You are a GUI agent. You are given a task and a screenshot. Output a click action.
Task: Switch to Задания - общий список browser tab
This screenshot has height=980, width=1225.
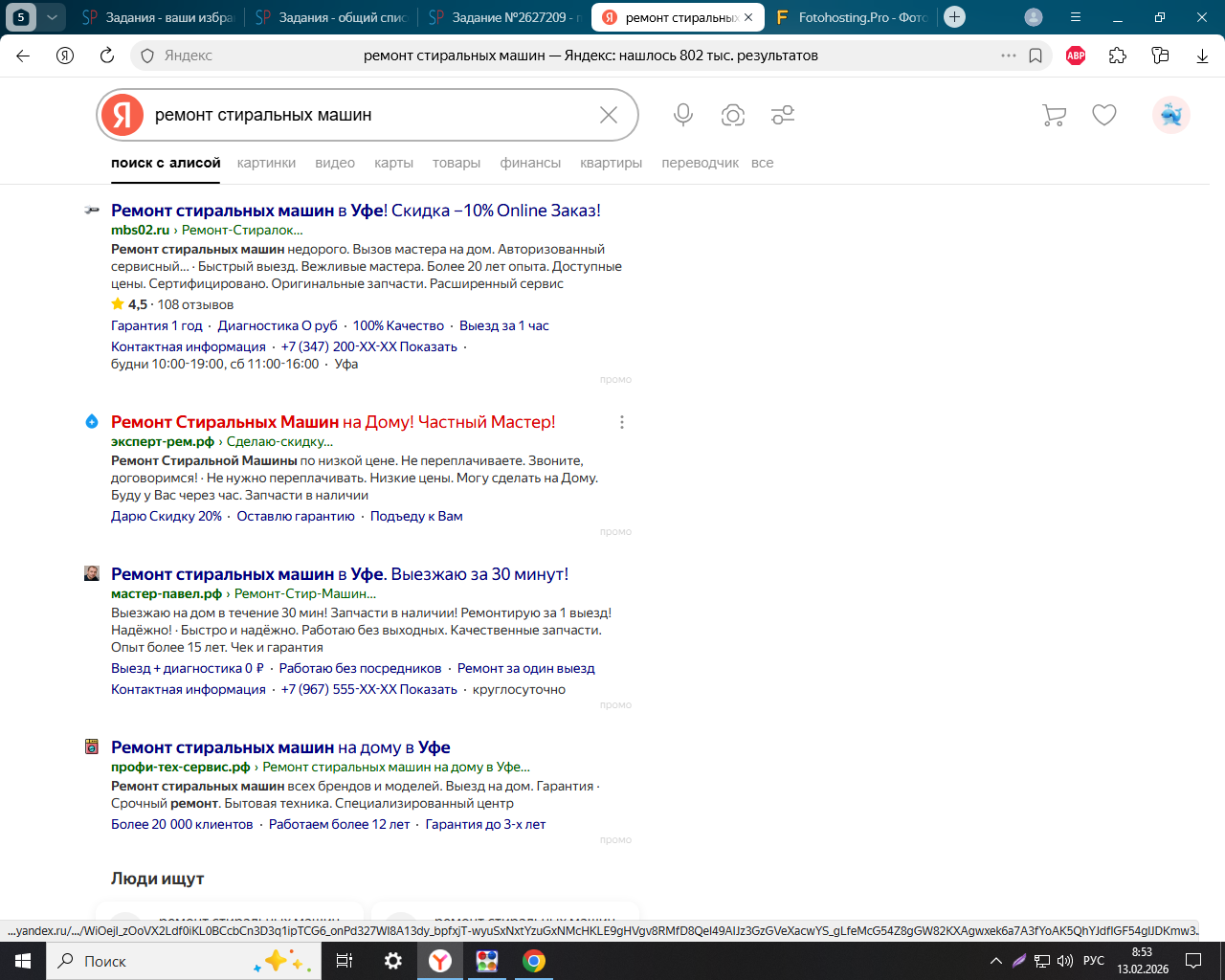click(331, 17)
